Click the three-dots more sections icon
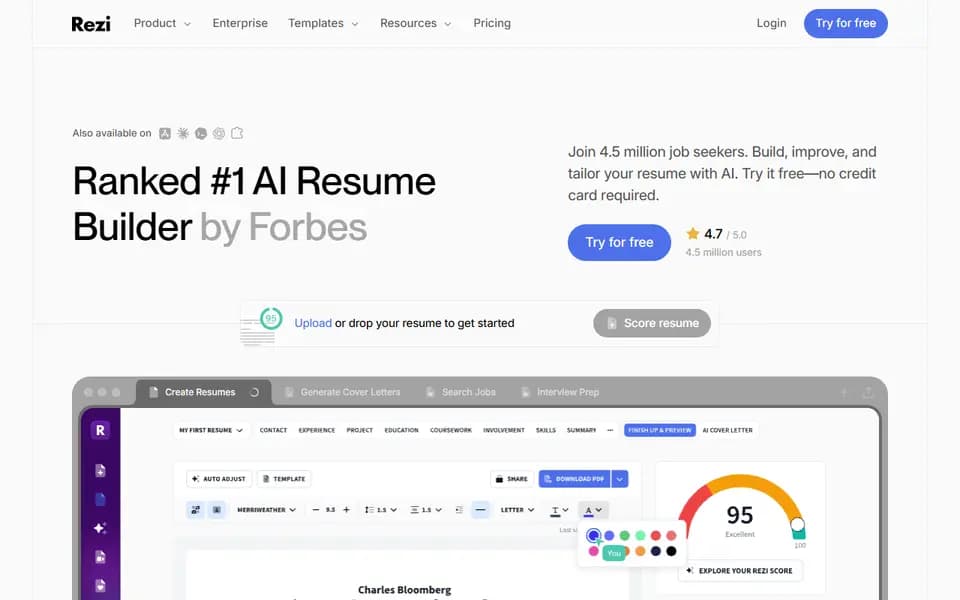The height and width of the screenshot is (600, 960). click(x=610, y=430)
